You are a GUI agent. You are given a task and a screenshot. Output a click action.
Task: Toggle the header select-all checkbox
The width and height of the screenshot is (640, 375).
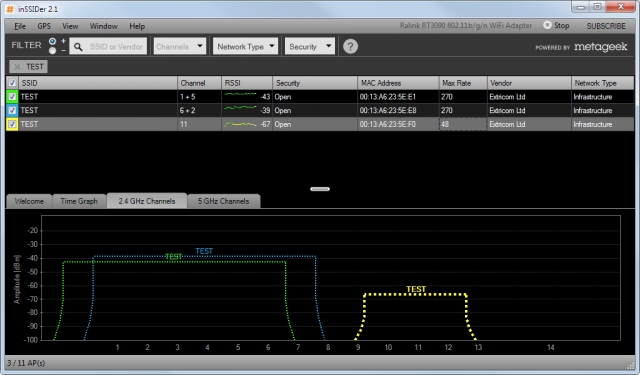pos(12,83)
